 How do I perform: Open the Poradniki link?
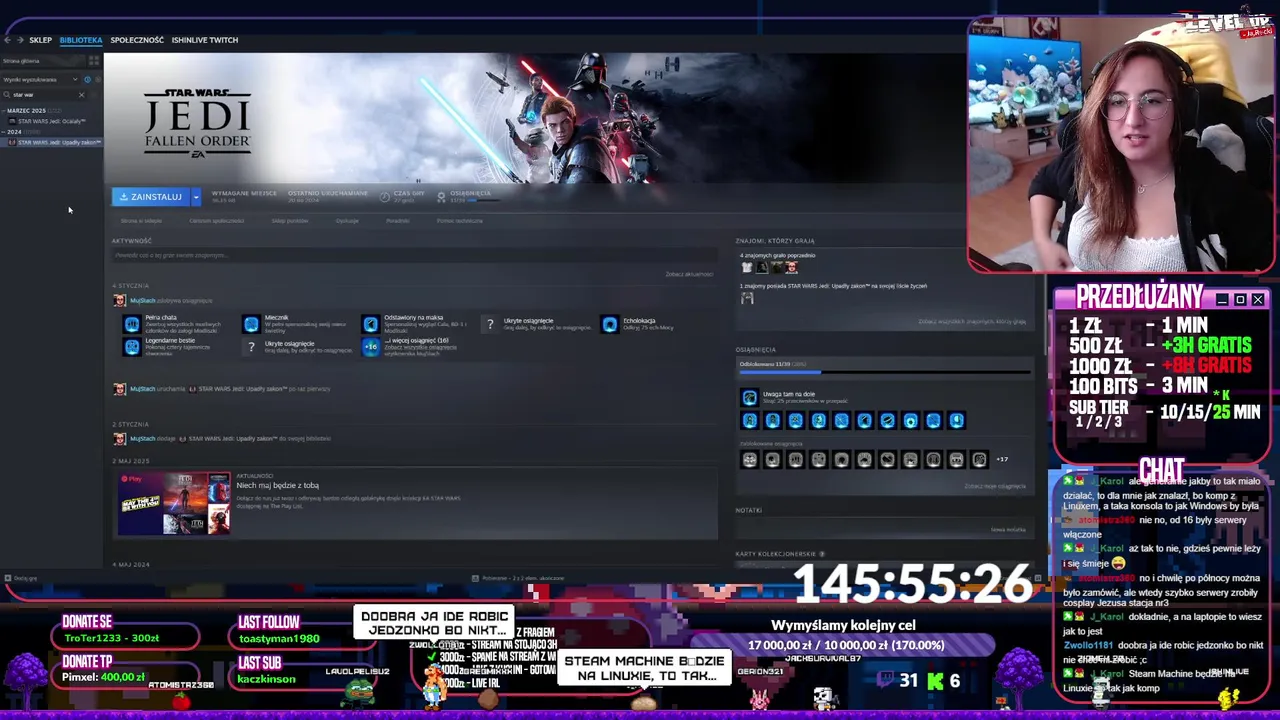[x=397, y=221]
